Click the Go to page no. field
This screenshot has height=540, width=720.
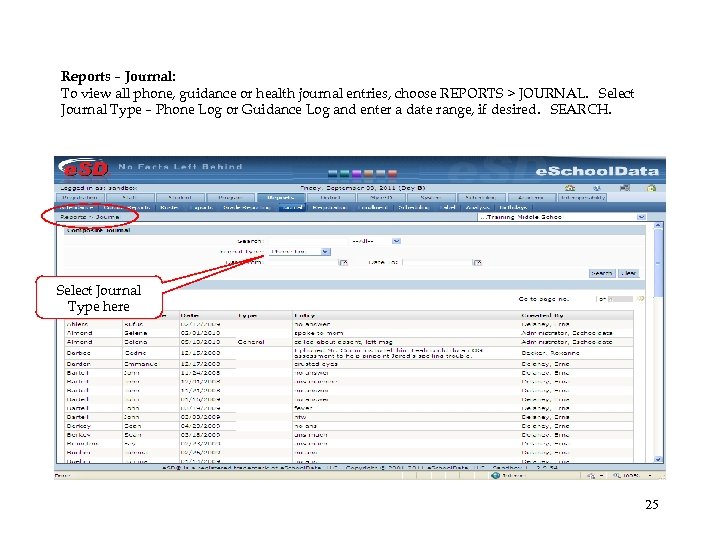point(582,299)
